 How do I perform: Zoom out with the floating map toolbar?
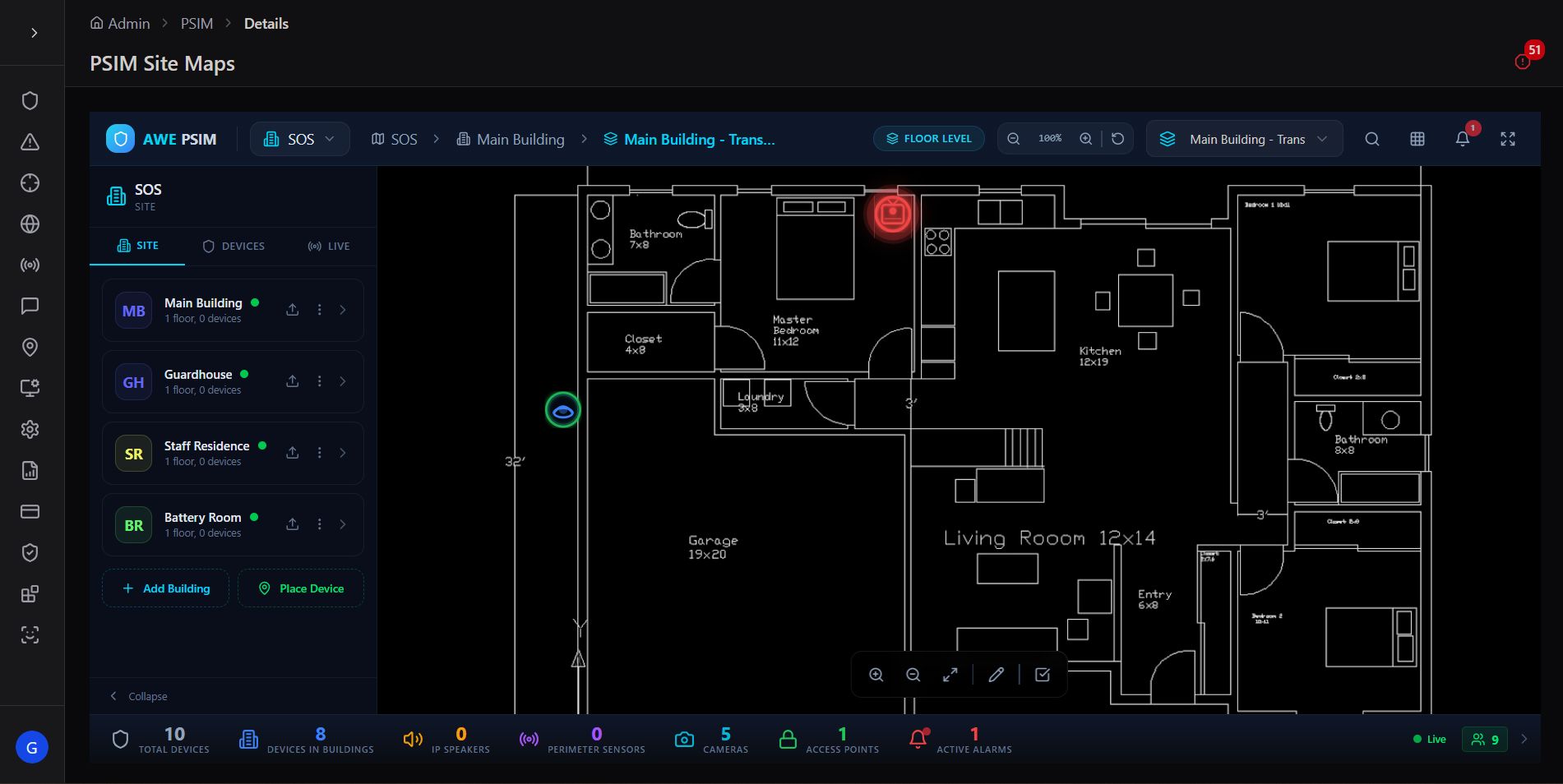click(913, 675)
